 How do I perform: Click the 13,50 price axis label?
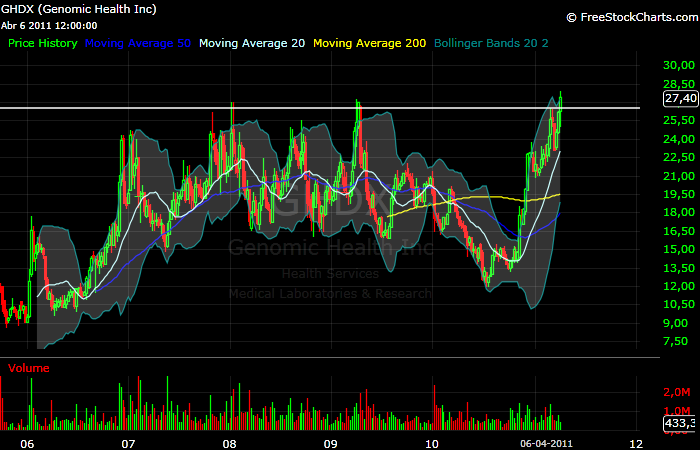point(679,268)
